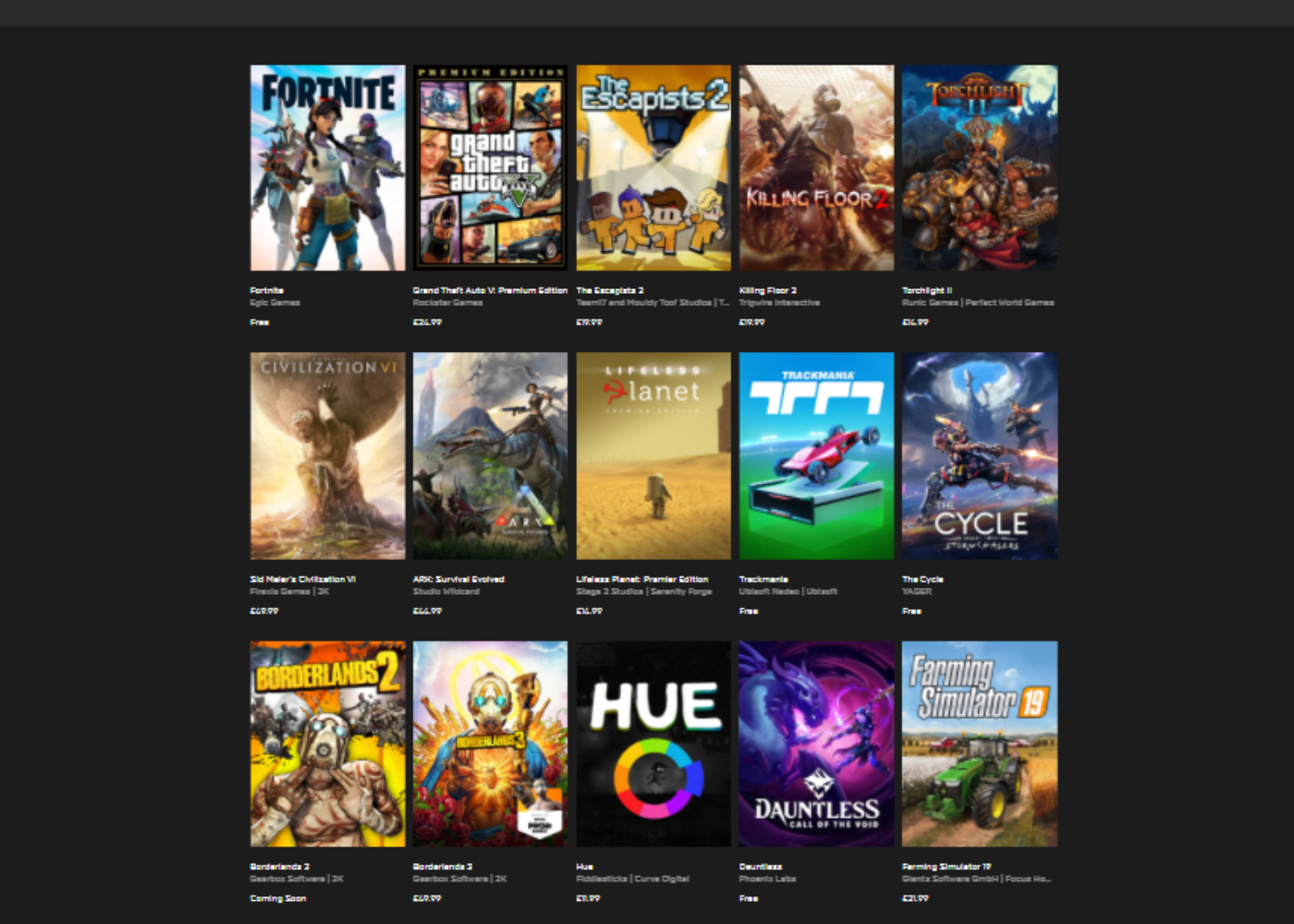Image resolution: width=1294 pixels, height=924 pixels.
Task: Click 'Borderlands 2' title text below cover
Action: coord(279,867)
